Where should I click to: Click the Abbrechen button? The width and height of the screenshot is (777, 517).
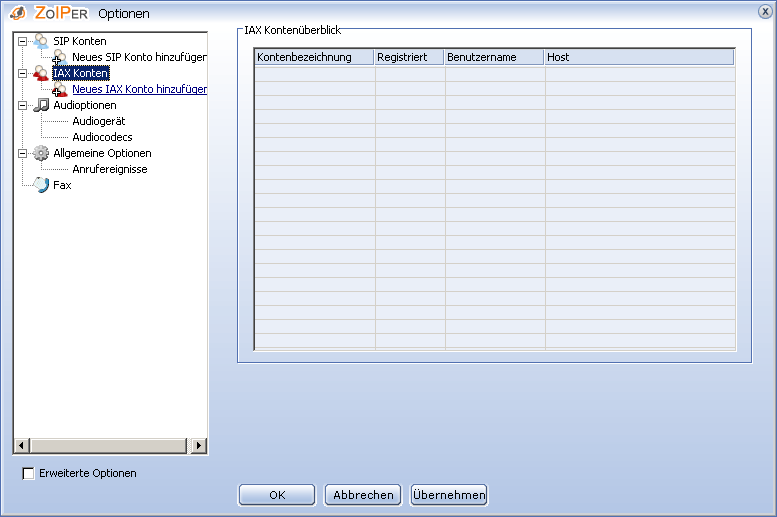pyautogui.click(x=364, y=495)
